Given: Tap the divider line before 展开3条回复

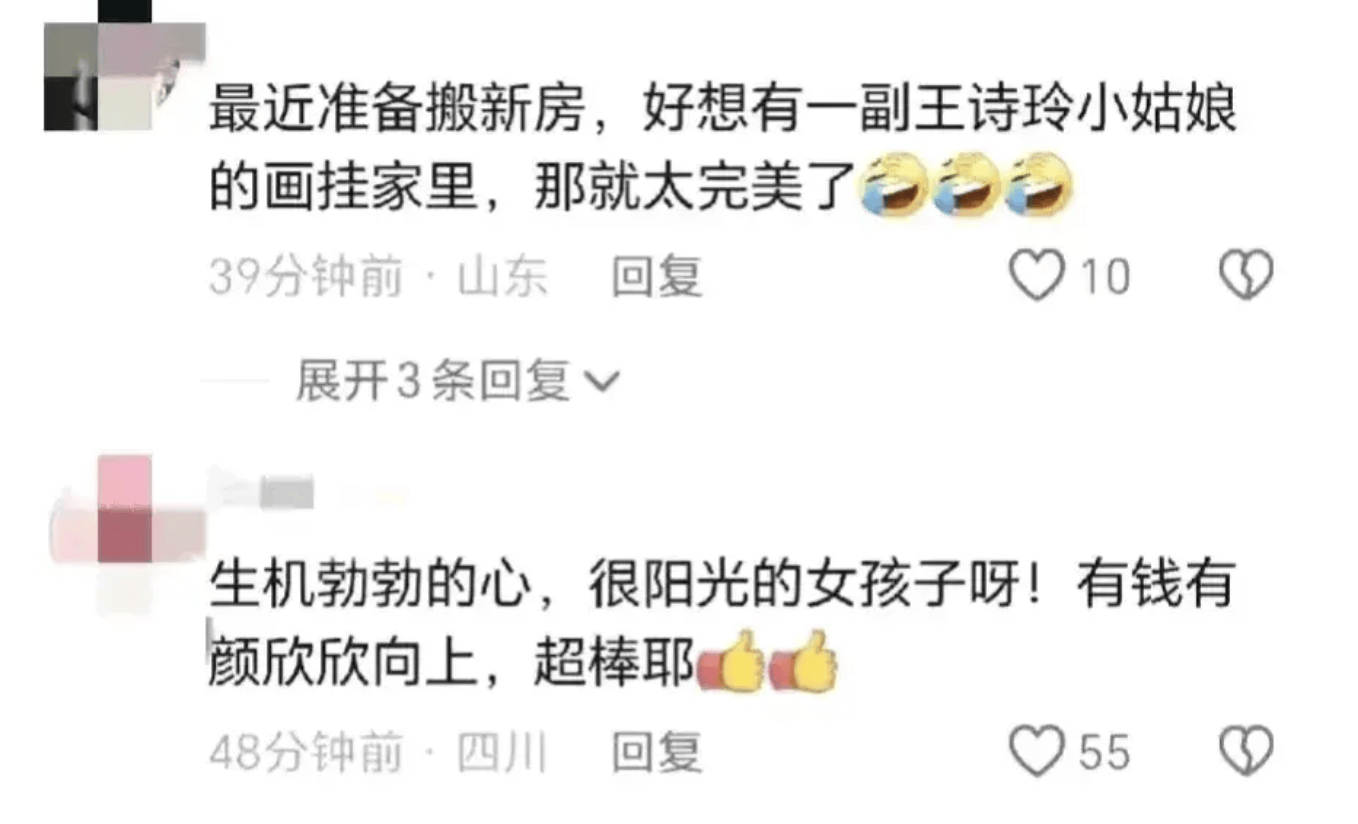Looking at the screenshot, I should pos(235,382).
